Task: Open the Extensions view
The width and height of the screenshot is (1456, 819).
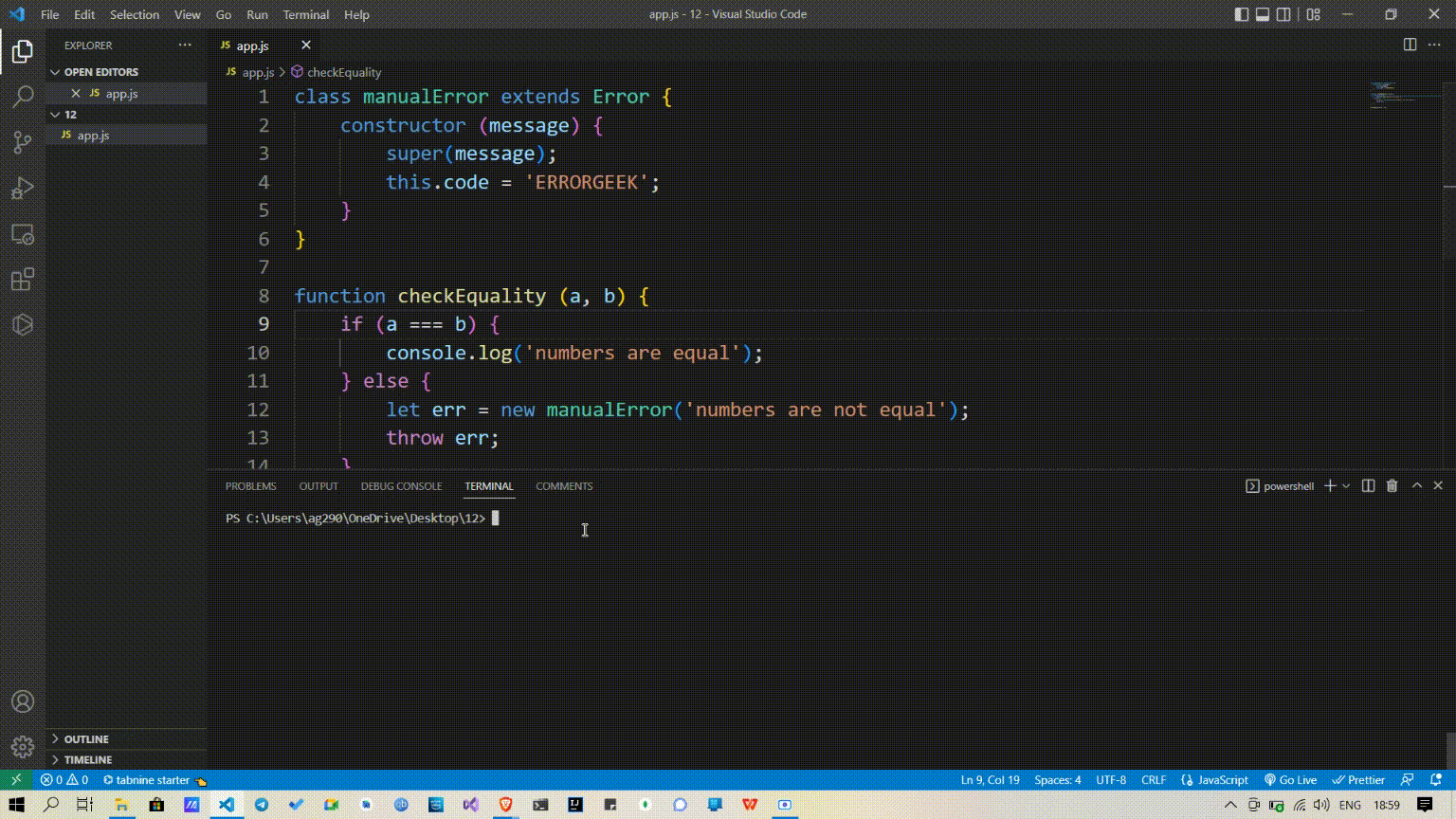Action: pyautogui.click(x=23, y=280)
